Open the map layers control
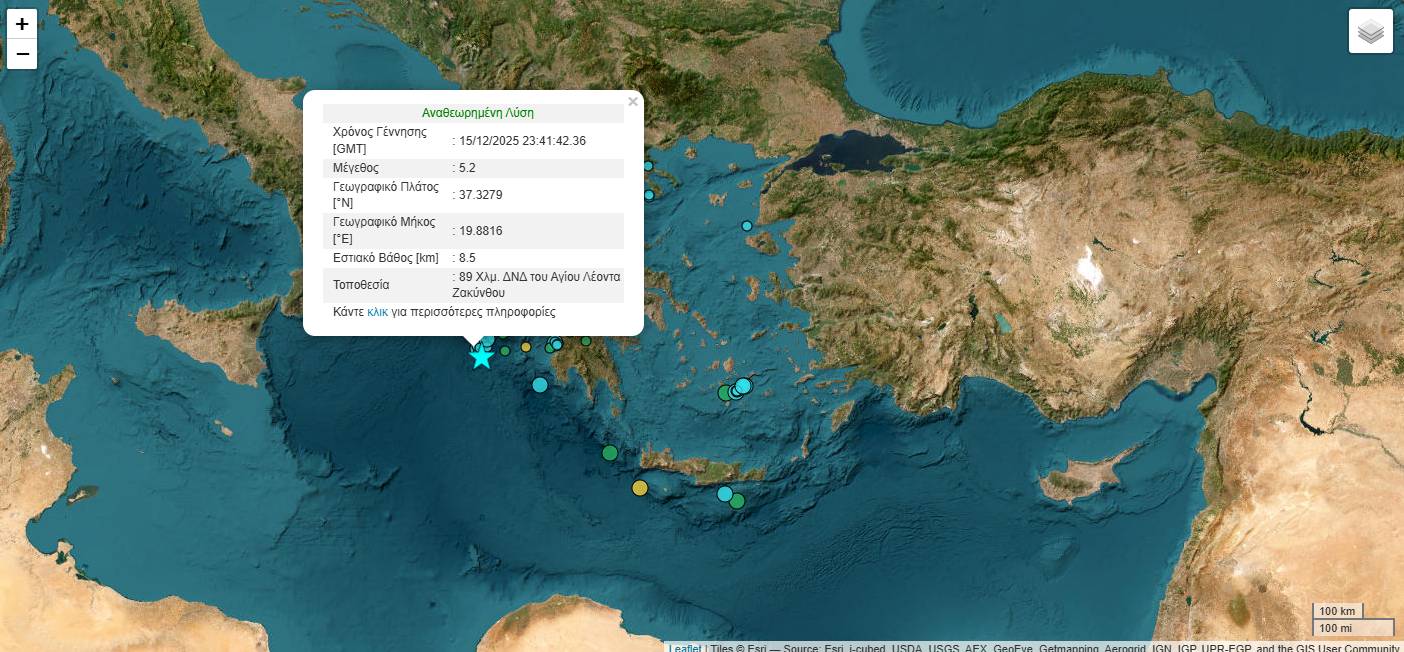This screenshot has height=652, width=1404. click(1370, 31)
